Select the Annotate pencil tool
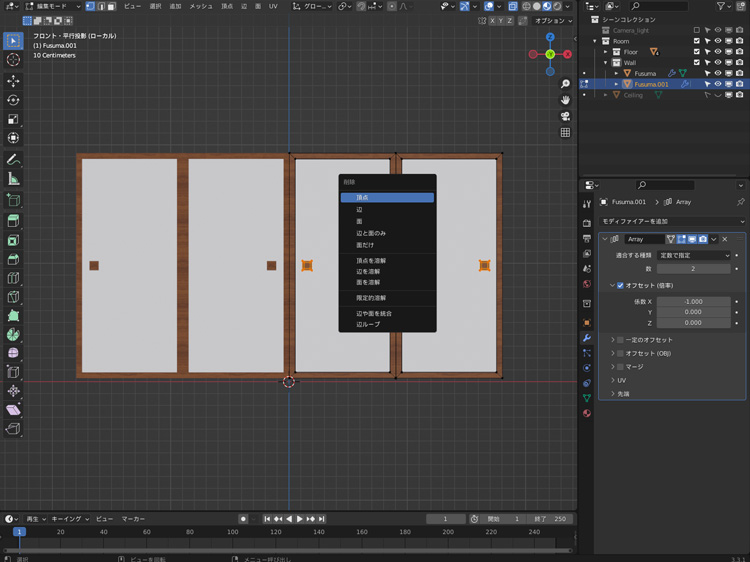The image size is (750, 562). point(13,159)
